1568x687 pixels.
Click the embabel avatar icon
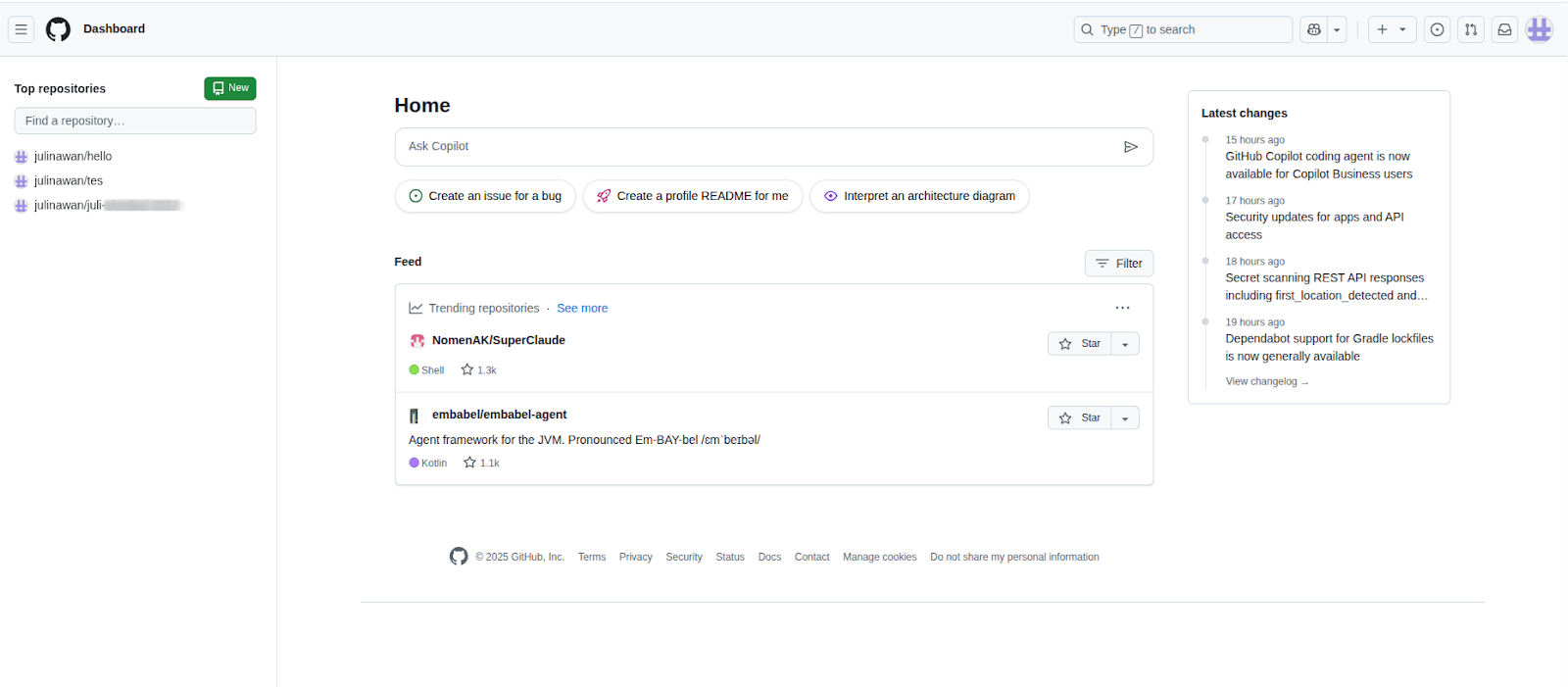[415, 416]
